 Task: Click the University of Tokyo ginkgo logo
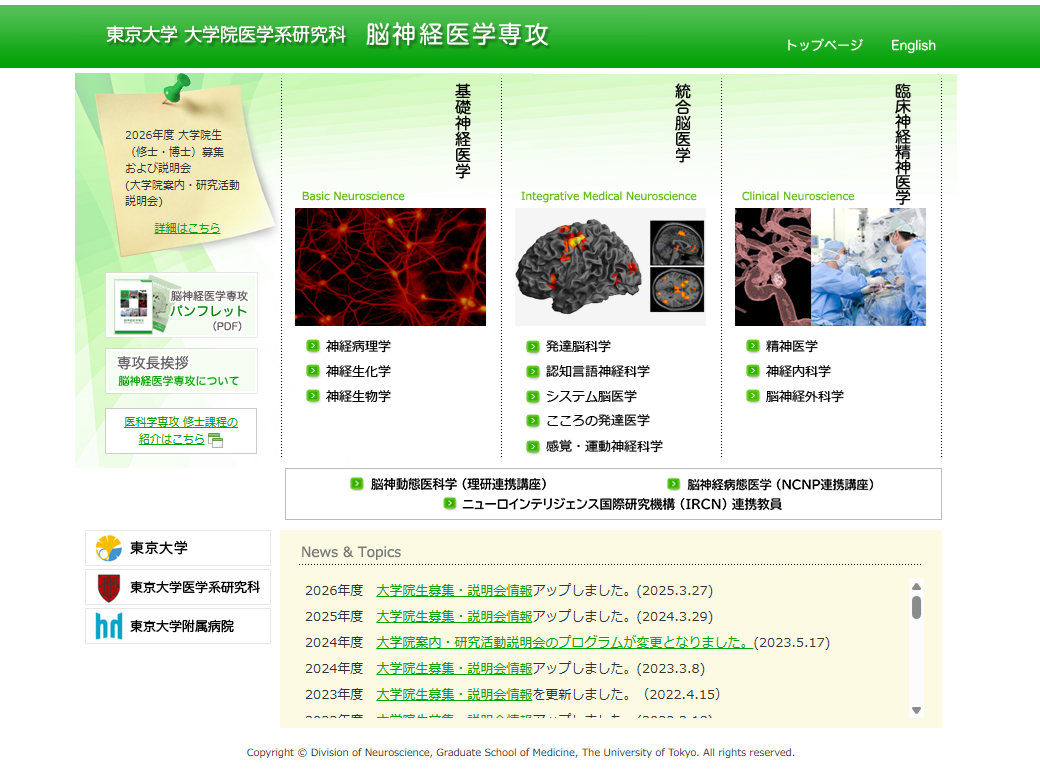click(109, 549)
